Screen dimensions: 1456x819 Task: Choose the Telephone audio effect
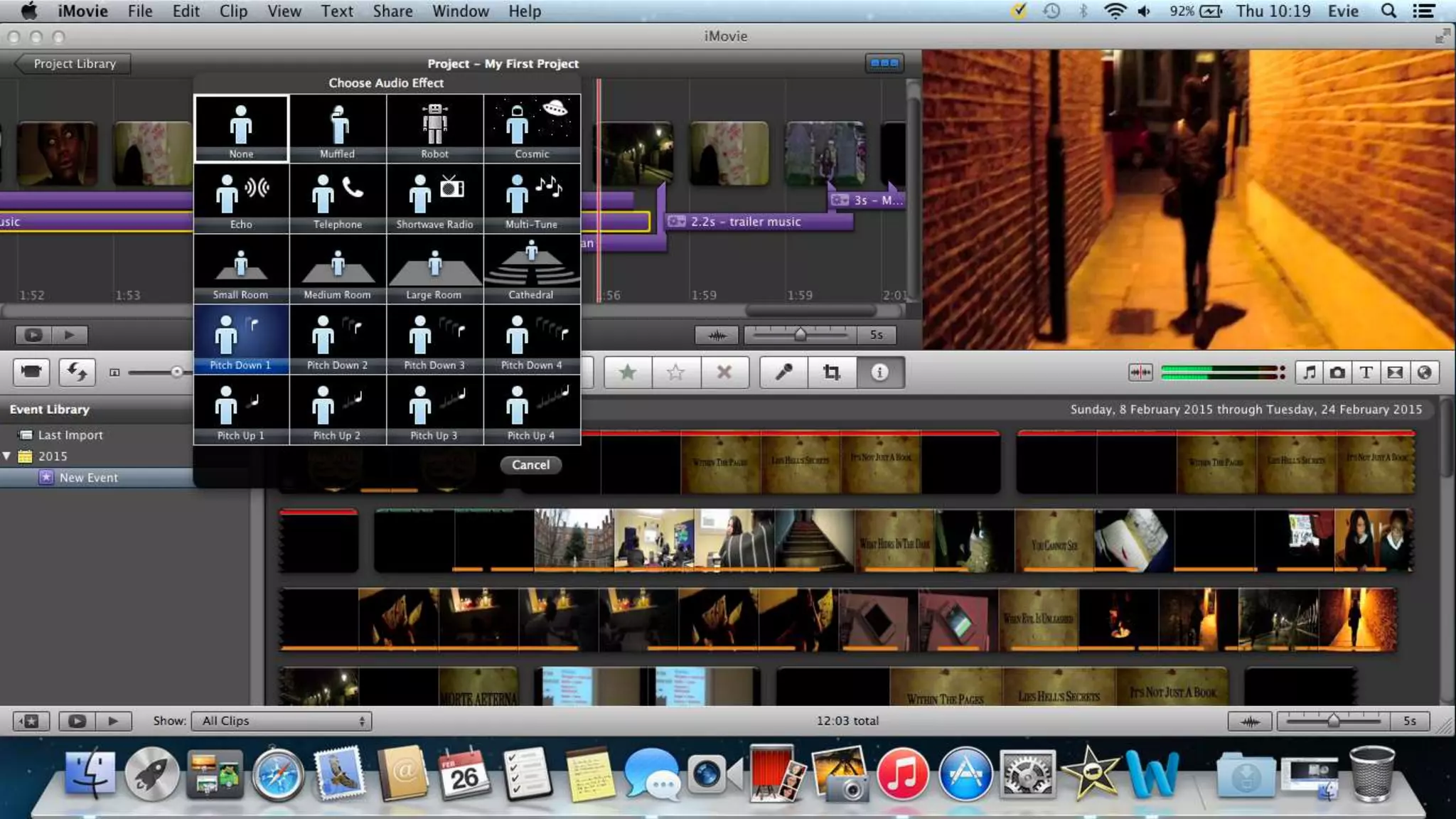click(x=338, y=199)
